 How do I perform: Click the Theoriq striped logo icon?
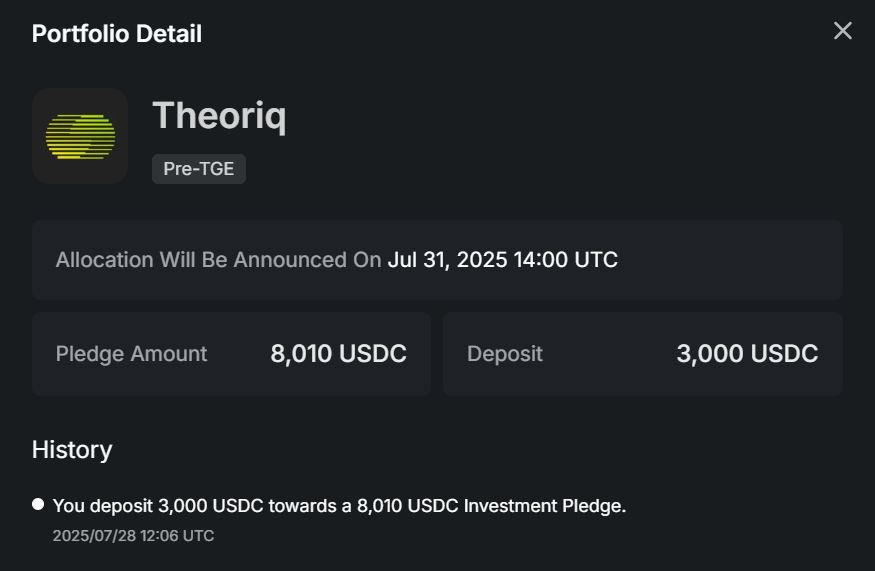coord(80,136)
